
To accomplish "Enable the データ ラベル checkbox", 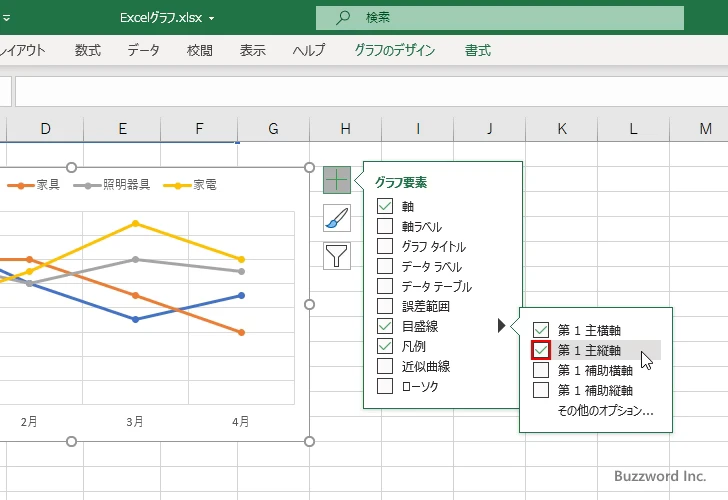I will point(385,266).
